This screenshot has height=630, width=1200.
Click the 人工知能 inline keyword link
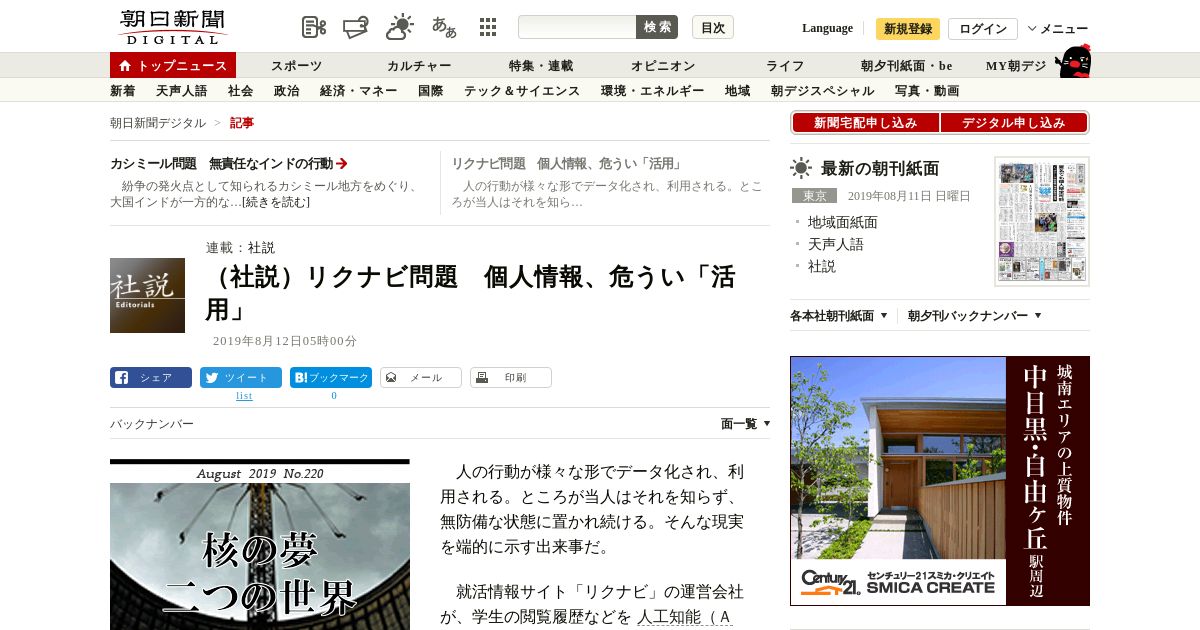point(685,617)
